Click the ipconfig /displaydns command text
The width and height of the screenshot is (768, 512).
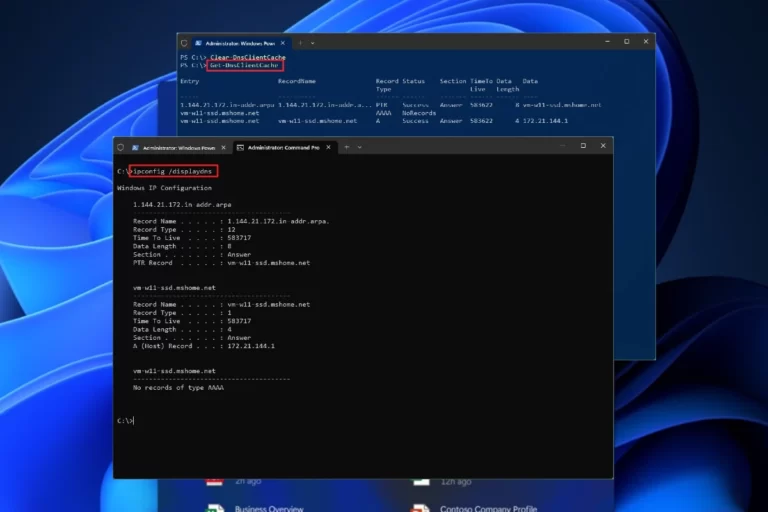172,171
